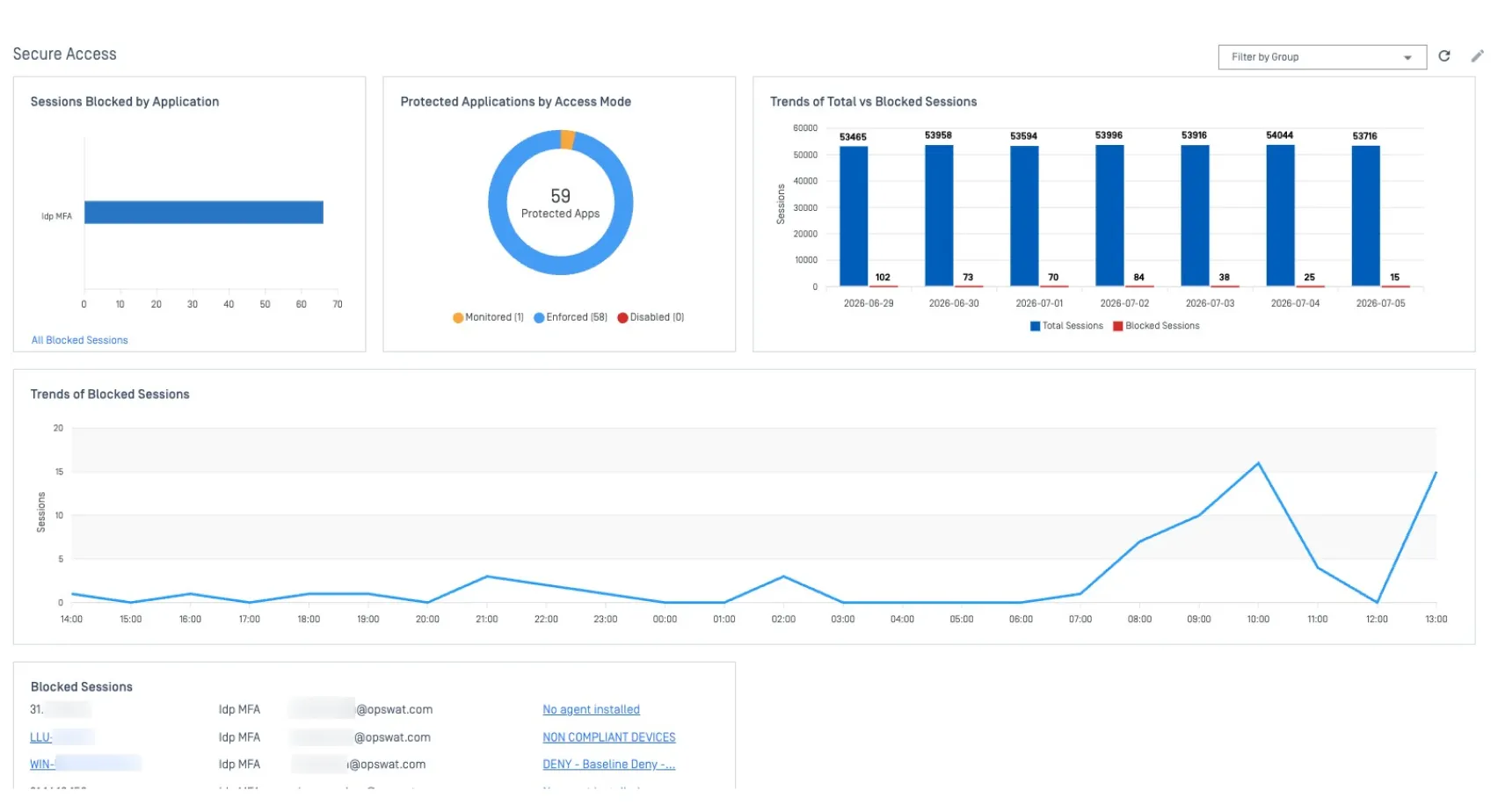Click the Filter by Group dropdown arrow
The image size is (1498, 812).
tap(1407, 58)
